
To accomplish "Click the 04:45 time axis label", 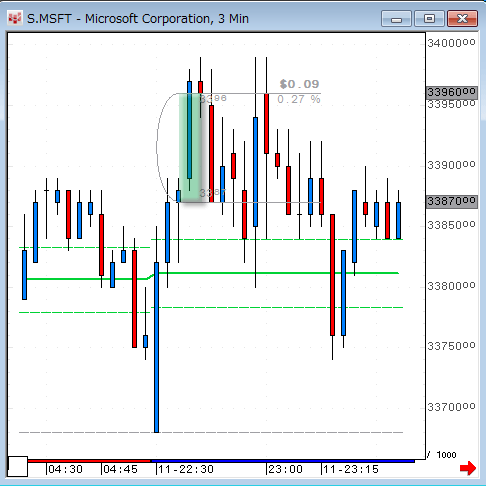I will (120, 469).
